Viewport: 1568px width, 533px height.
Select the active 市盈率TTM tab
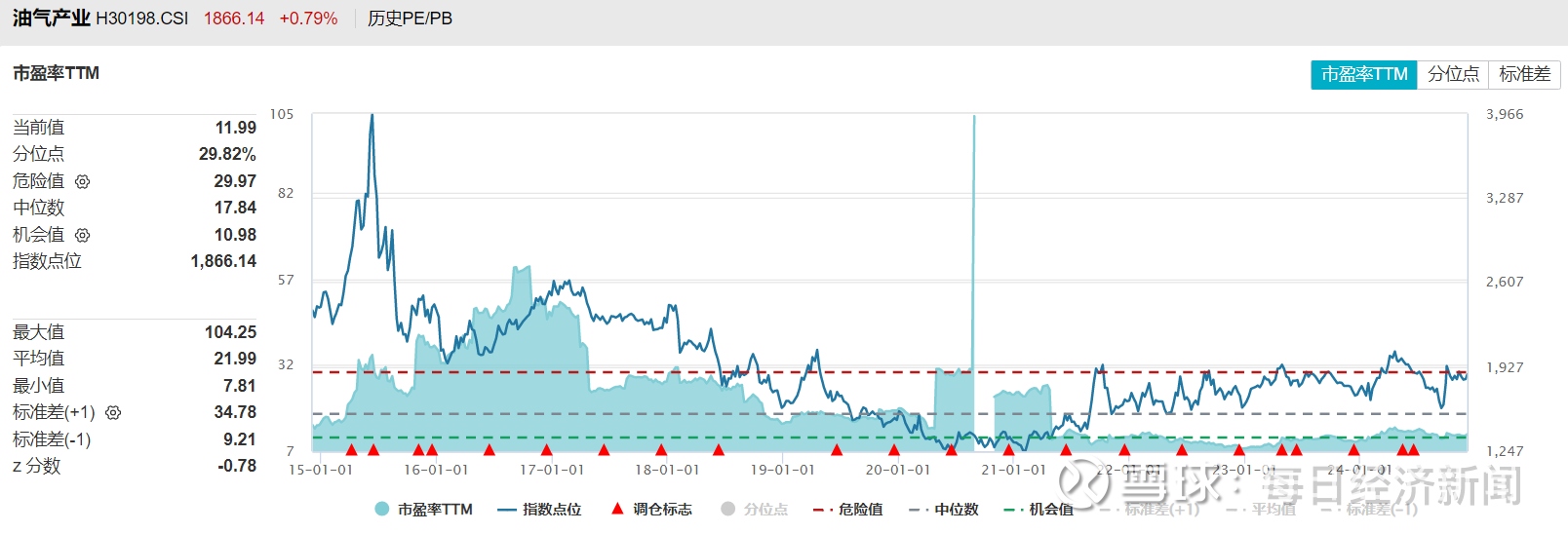pyautogui.click(x=1363, y=74)
